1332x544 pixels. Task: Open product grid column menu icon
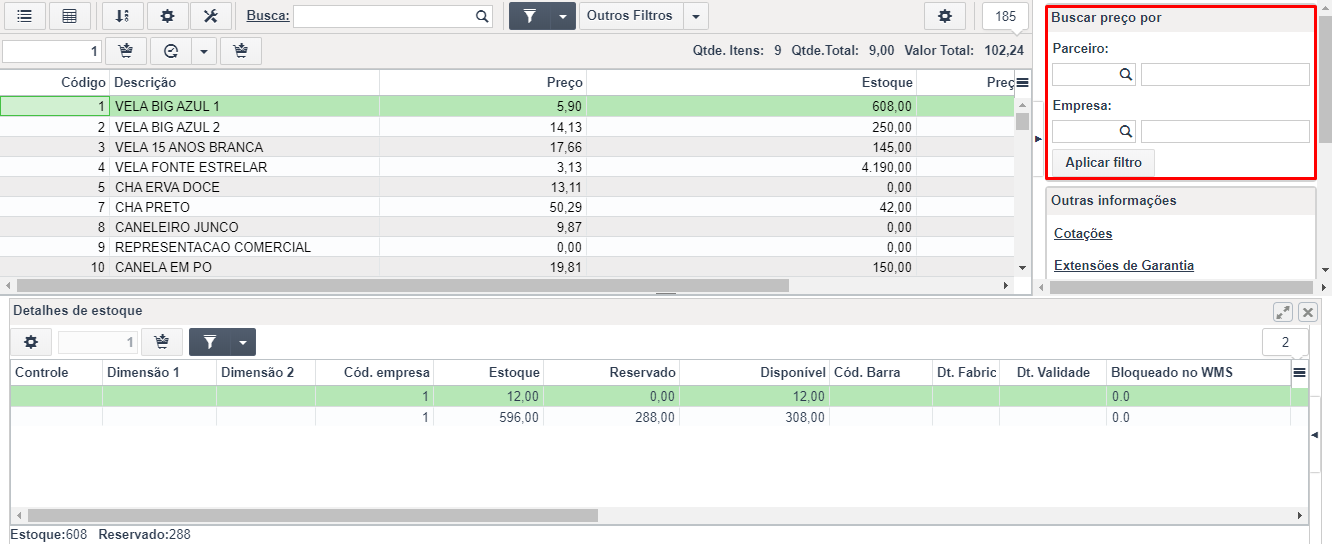pos(1022,83)
